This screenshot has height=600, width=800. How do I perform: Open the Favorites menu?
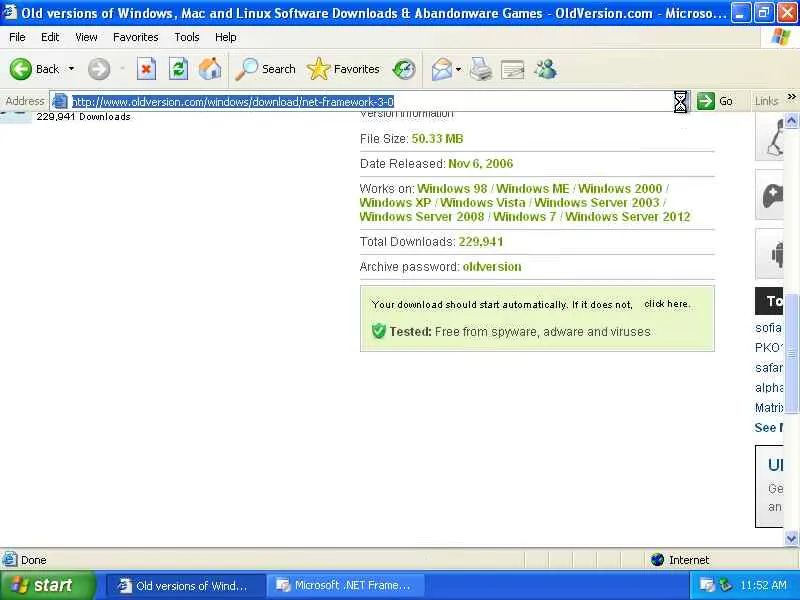(x=136, y=37)
